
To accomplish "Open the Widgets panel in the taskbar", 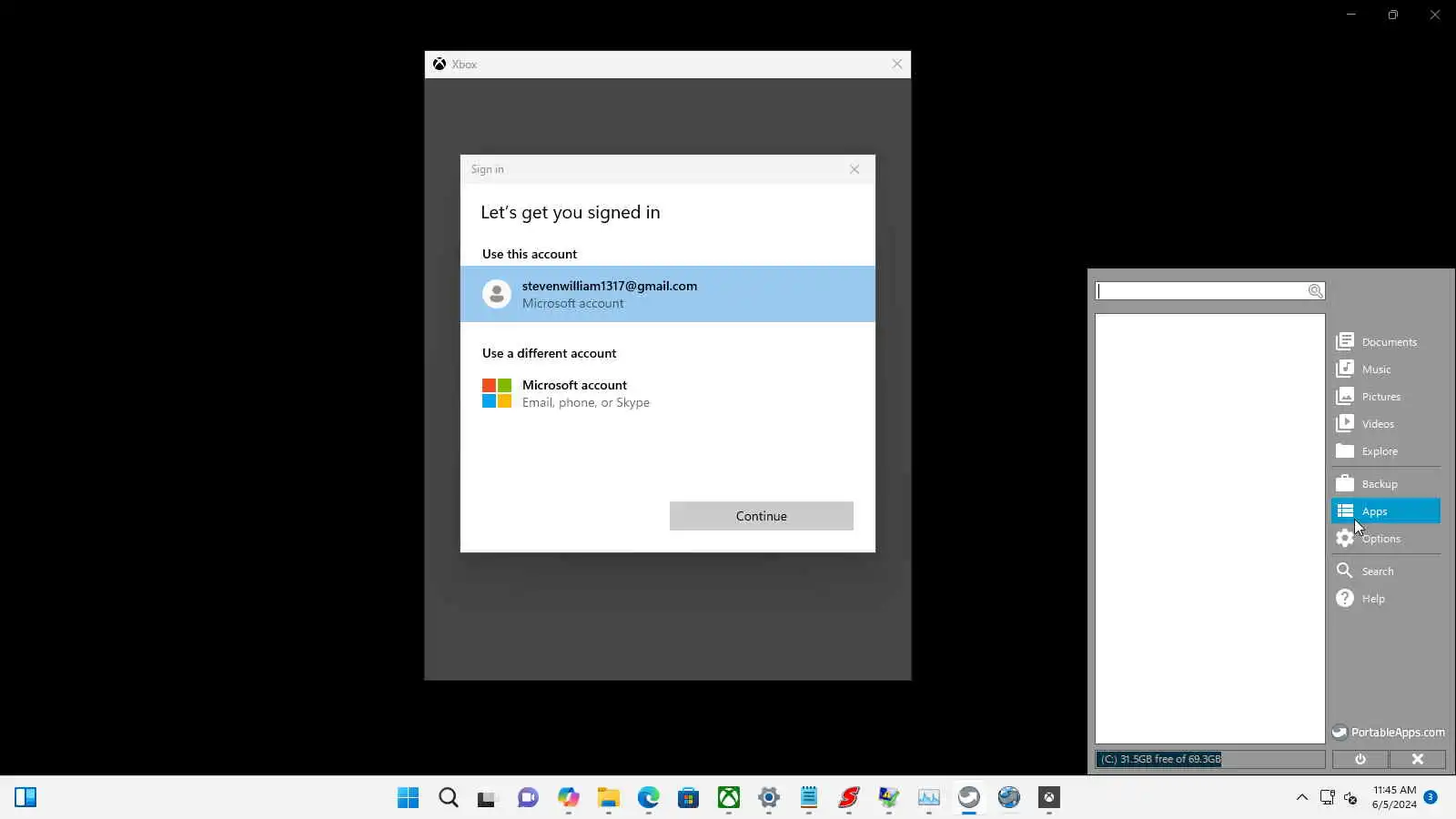I will click(x=25, y=798).
